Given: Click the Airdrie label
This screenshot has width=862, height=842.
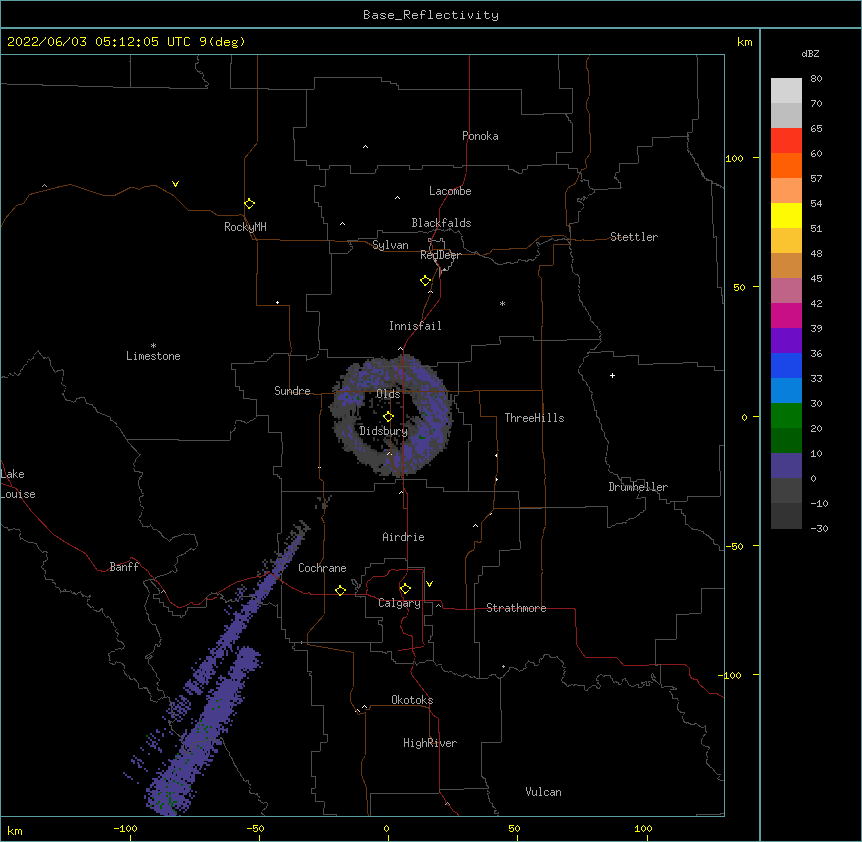Looking at the screenshot, I should pos(404,537).
